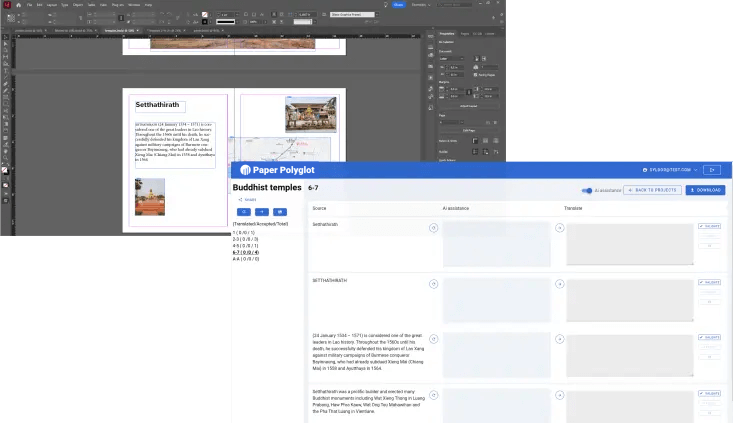
Task: Open the Window menu in InDesign
Action: [133, 5]
